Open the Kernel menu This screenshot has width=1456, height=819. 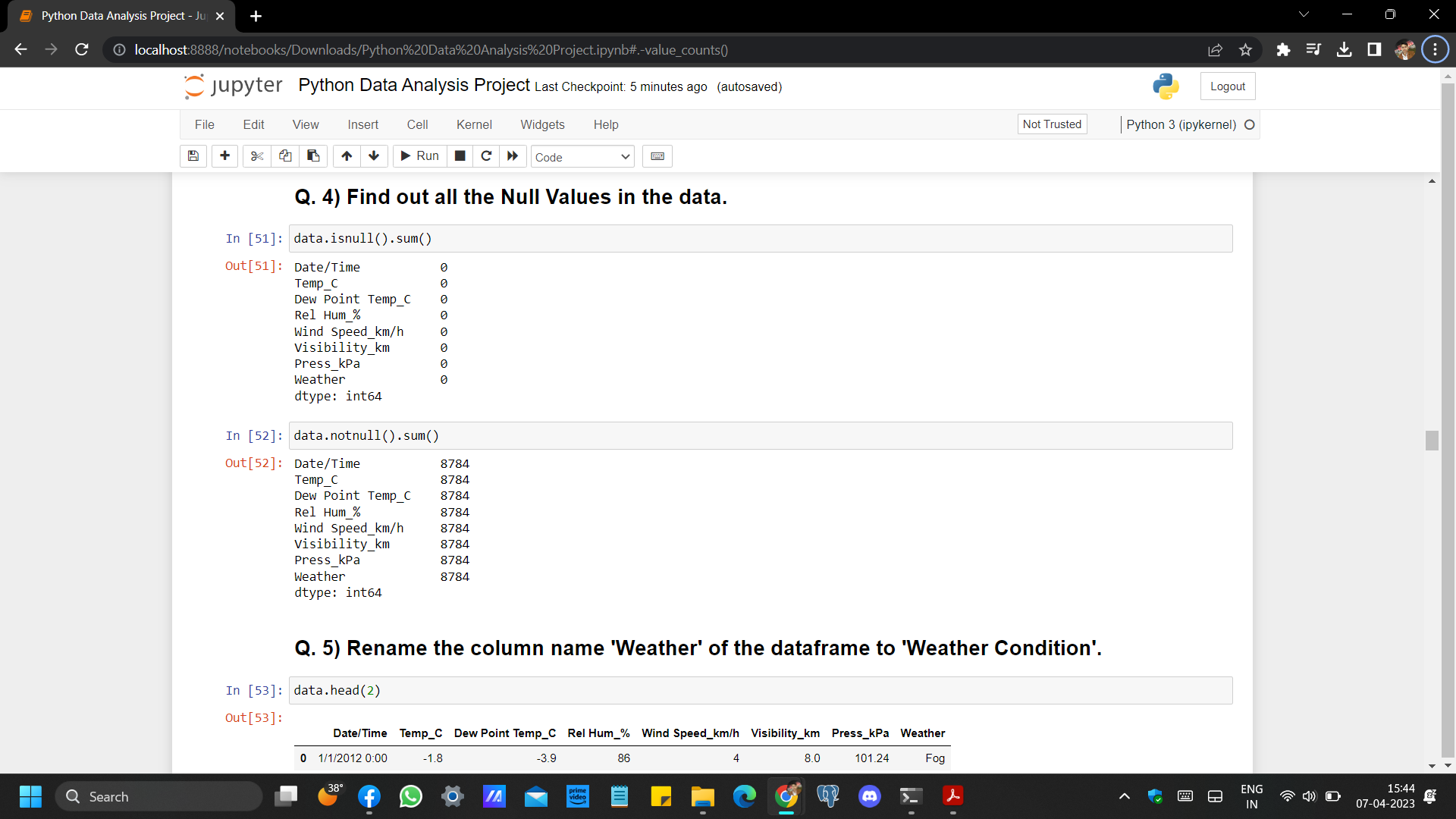474,124
